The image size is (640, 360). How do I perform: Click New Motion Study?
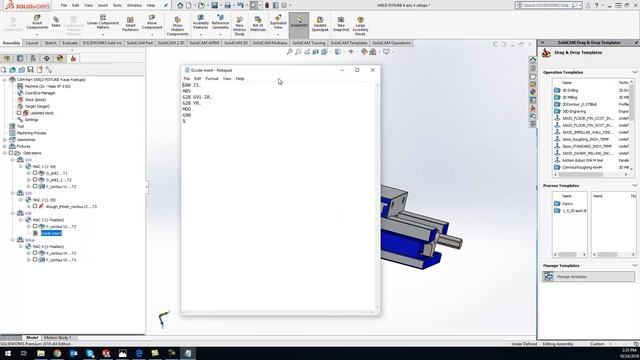240,26
